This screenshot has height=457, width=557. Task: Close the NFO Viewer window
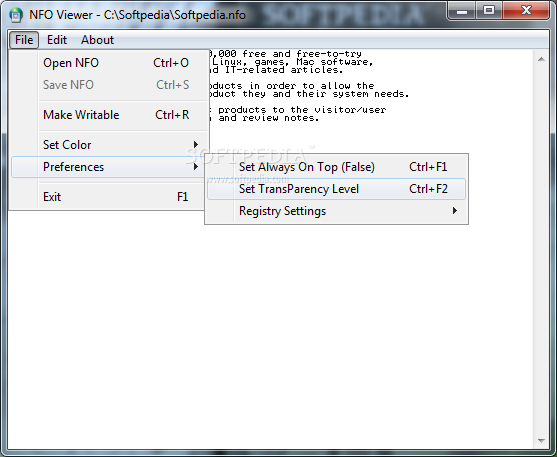[x=526, y=11]
